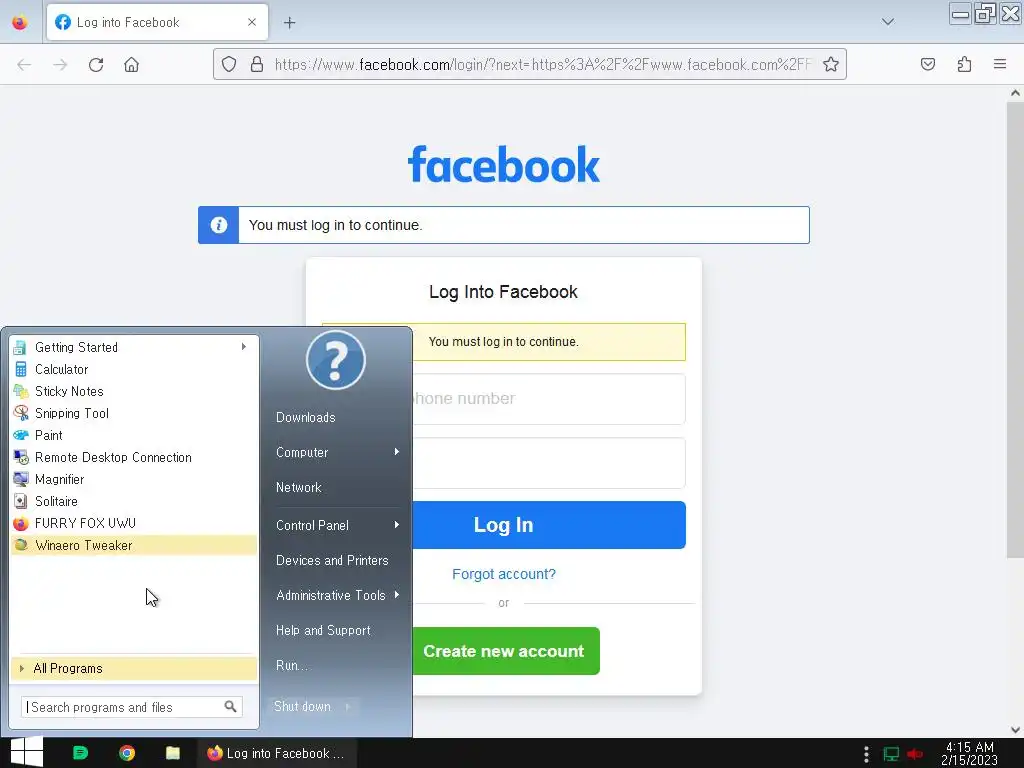Viewport: 1024px width, 768px height.
Task: Open Paint from Start menu
Action: (133, 435)
